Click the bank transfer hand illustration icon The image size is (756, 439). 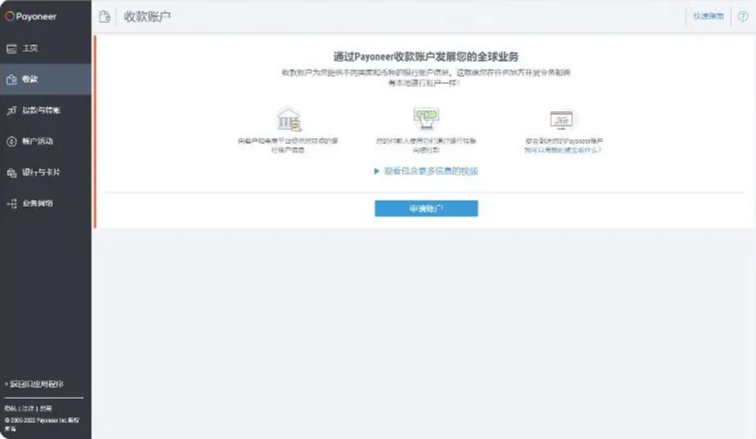(426, 119)
